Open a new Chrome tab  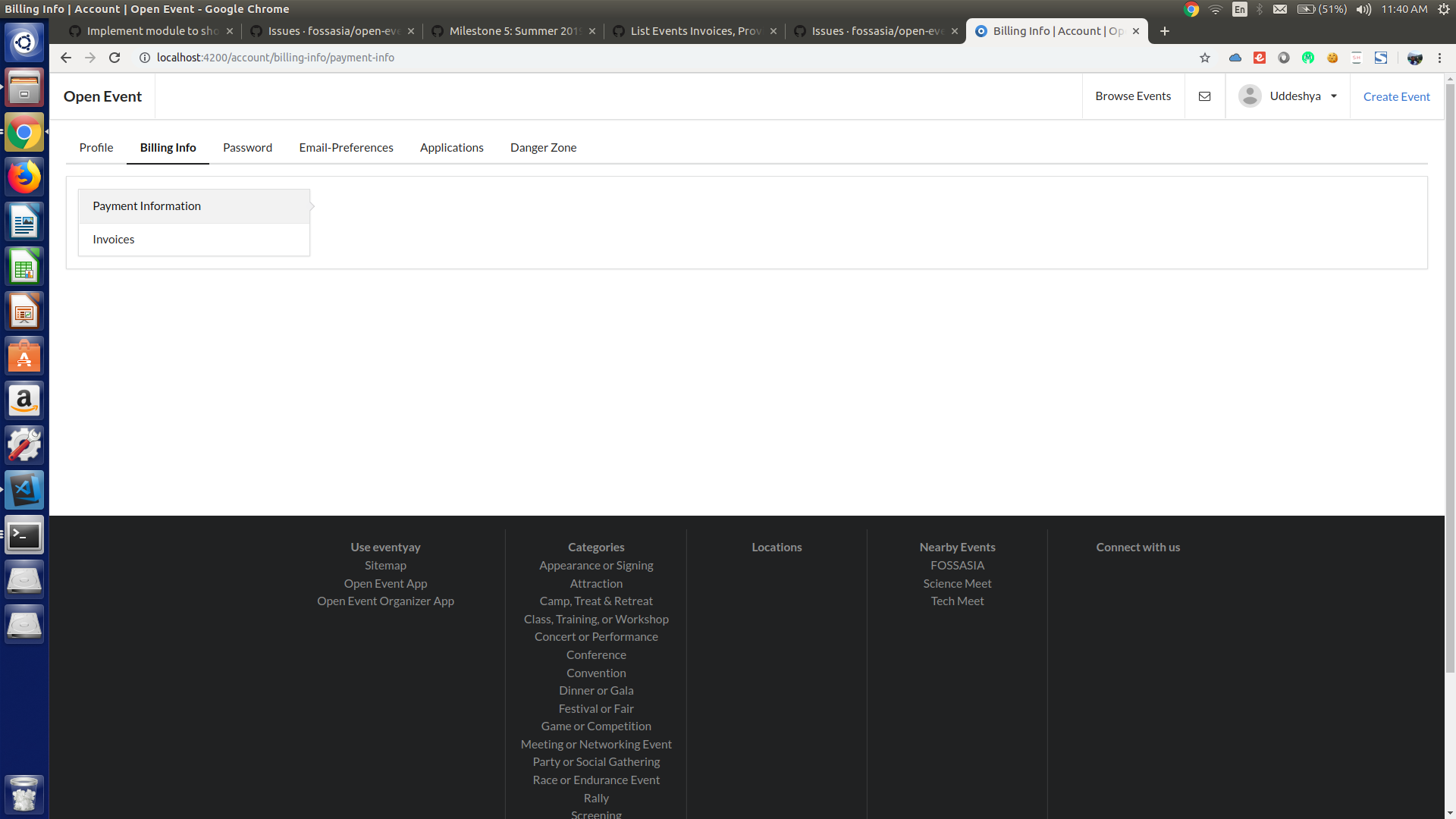[x=1165, y=31]
